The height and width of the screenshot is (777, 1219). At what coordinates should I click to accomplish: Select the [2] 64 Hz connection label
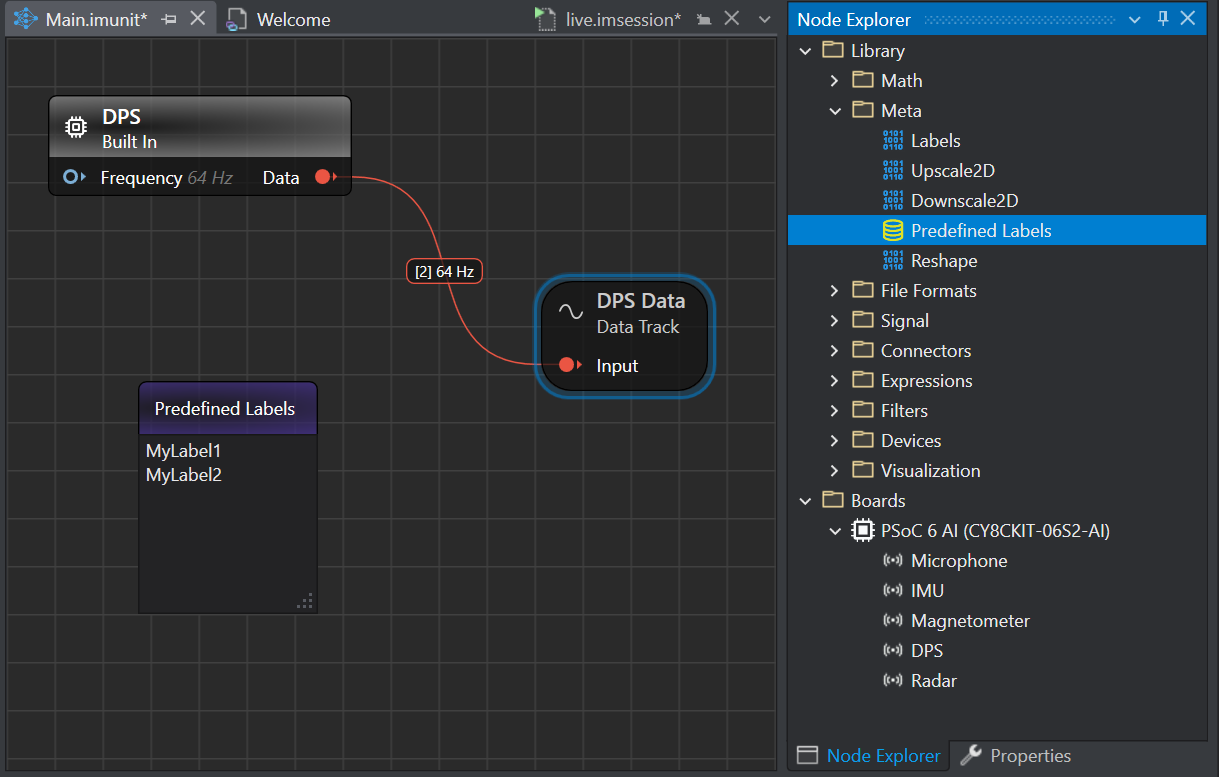445,271
